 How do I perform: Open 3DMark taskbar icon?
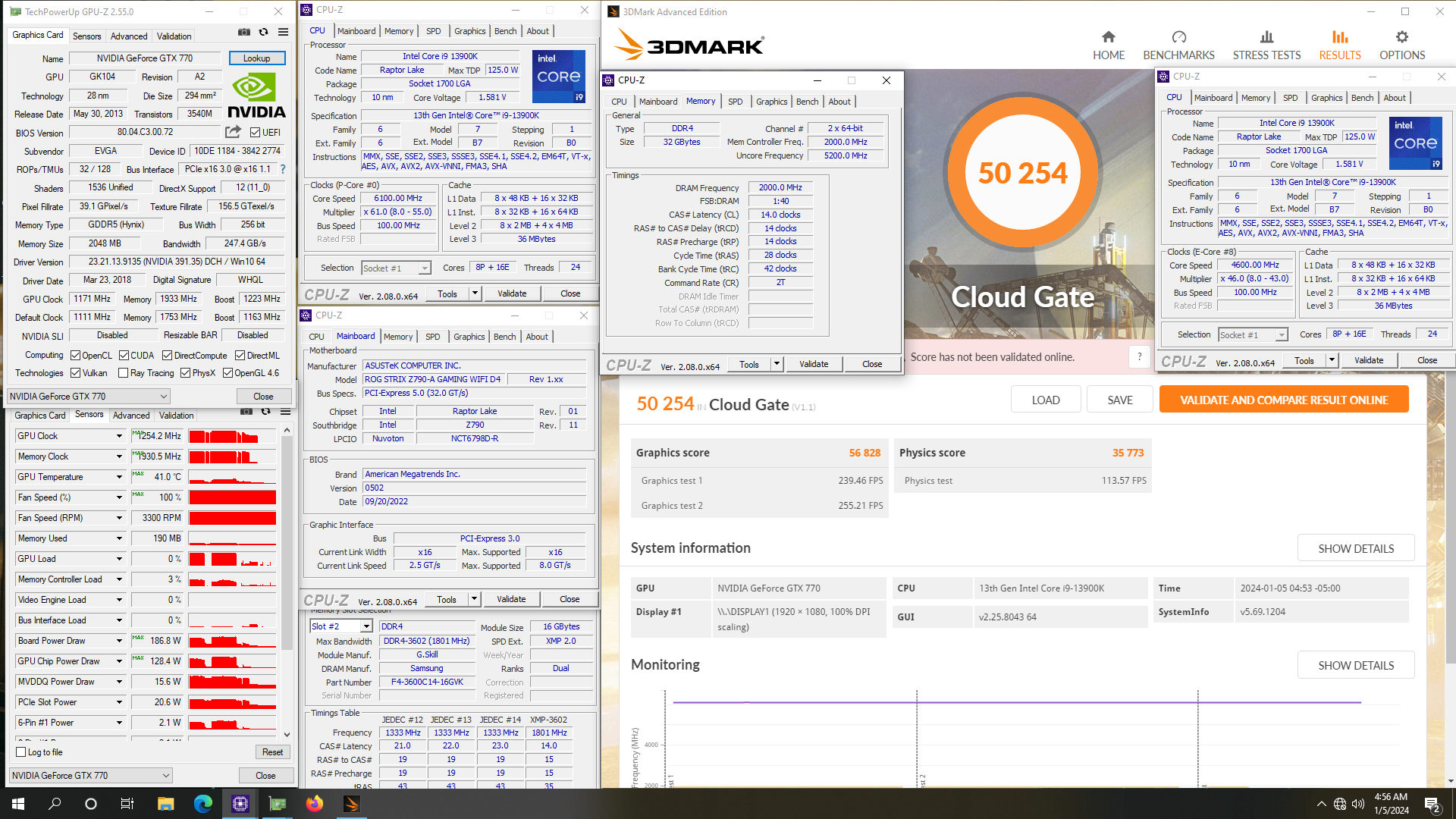tap(351, 804)
